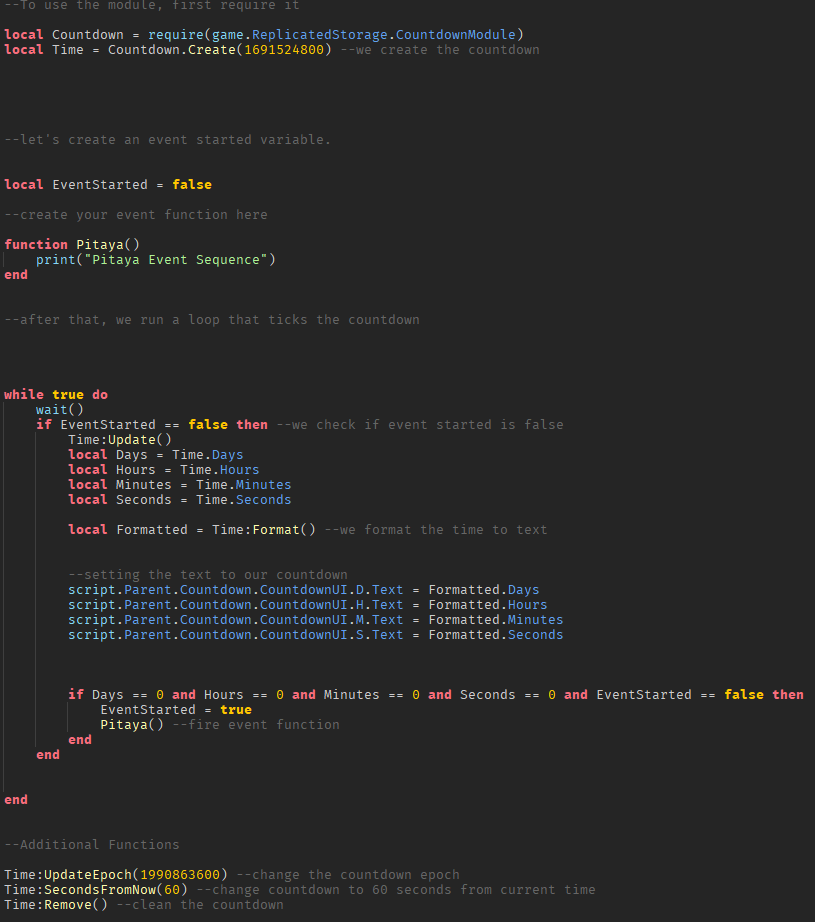Click the comment "--we check if event started is false"
Viewport: 815px width, 922px height.
pos(420,425)
